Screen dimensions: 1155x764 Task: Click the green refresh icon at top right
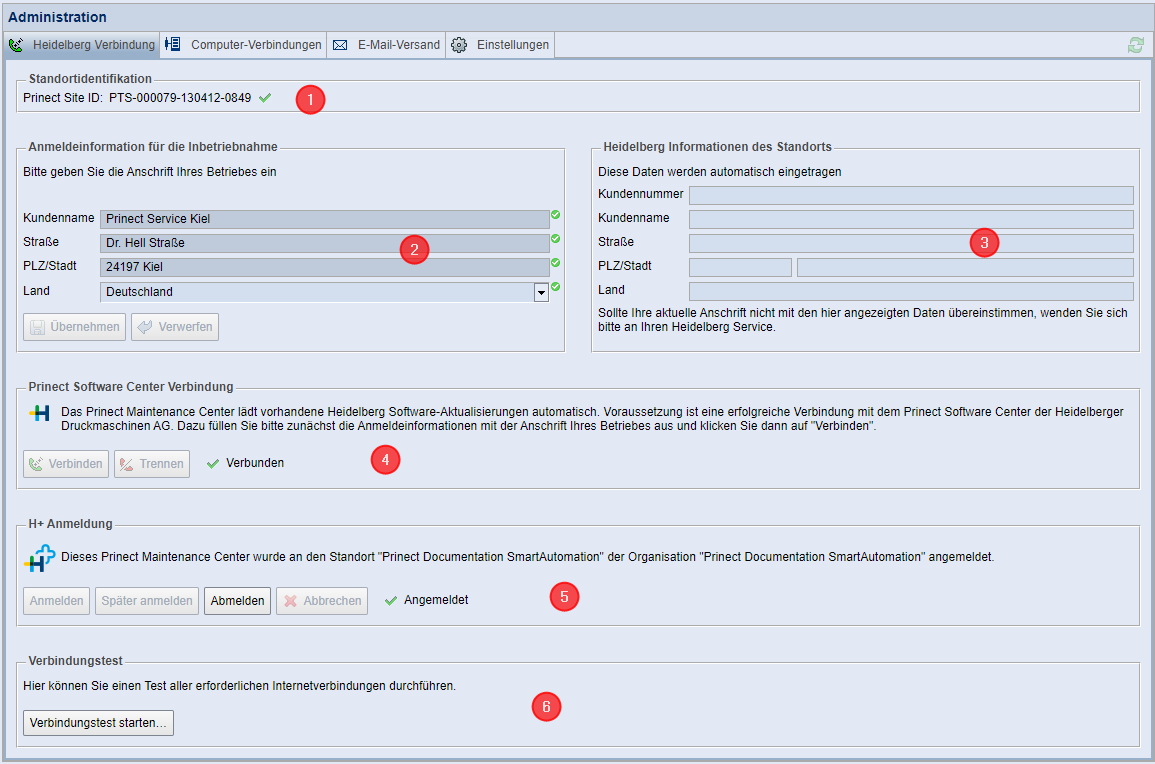1135,45
